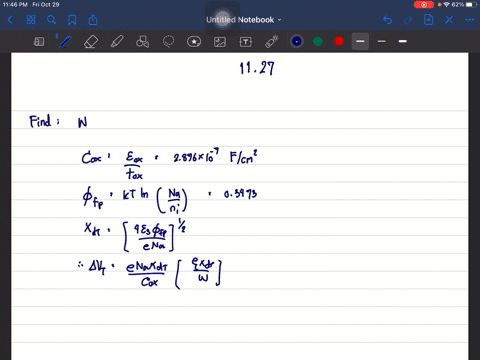The image size is (480, 360).
Task: Open the thumbnail grid view
Action: coord(31,20)
